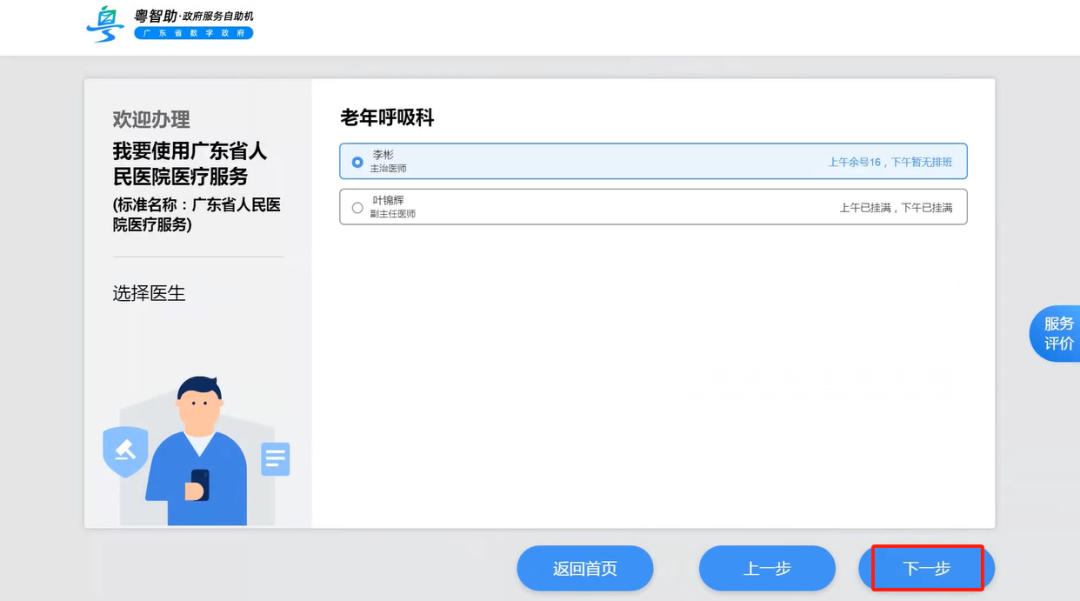Viewport: 1080px width, 601px height.
Task: Click the 粤智助 logo icon
Action: tap(103, 25)
